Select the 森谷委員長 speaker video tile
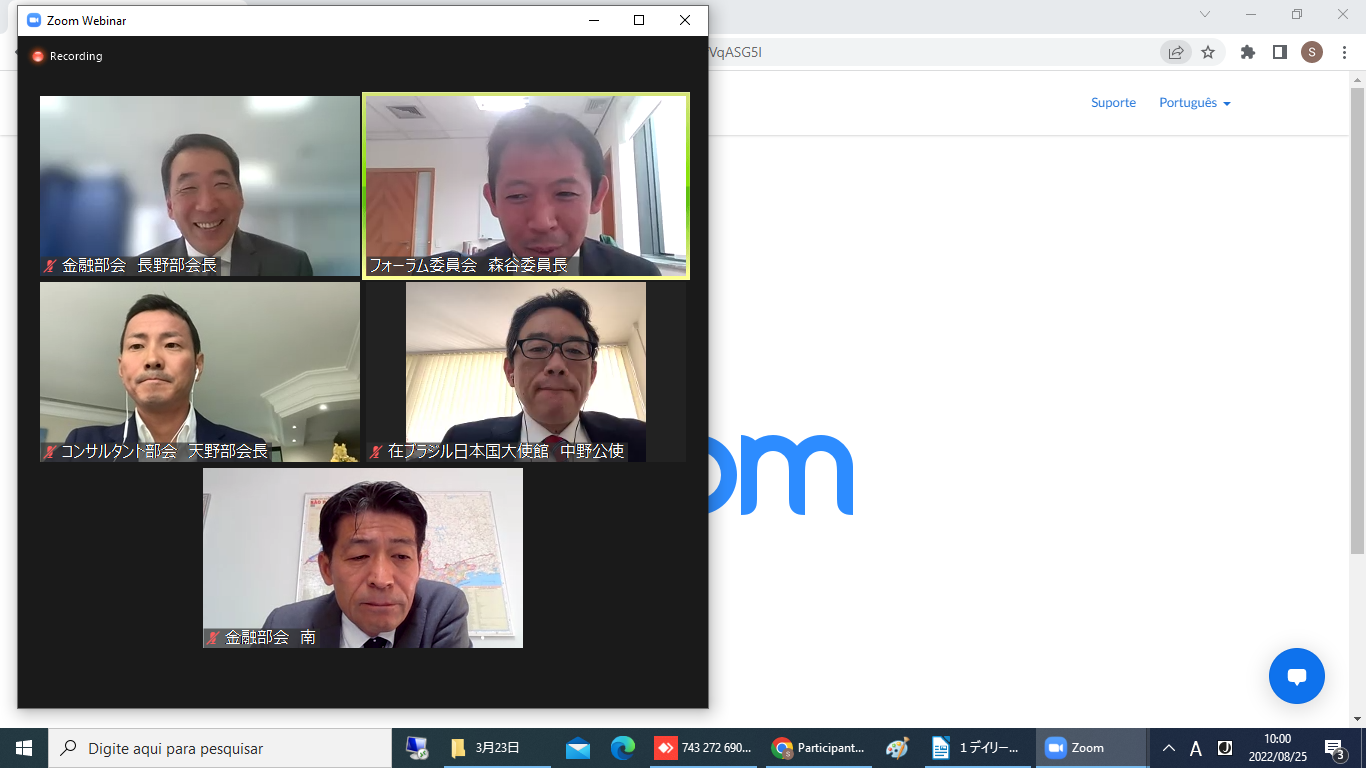The width and height of the screenshot is (1366, 768). pos(526,186)
